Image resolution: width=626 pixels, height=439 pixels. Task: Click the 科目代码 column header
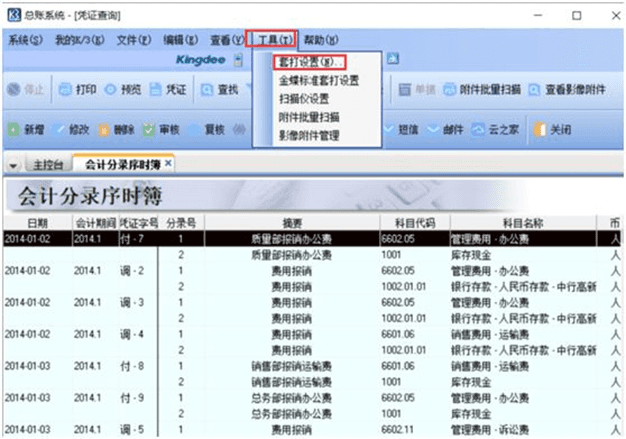(415, 223)
